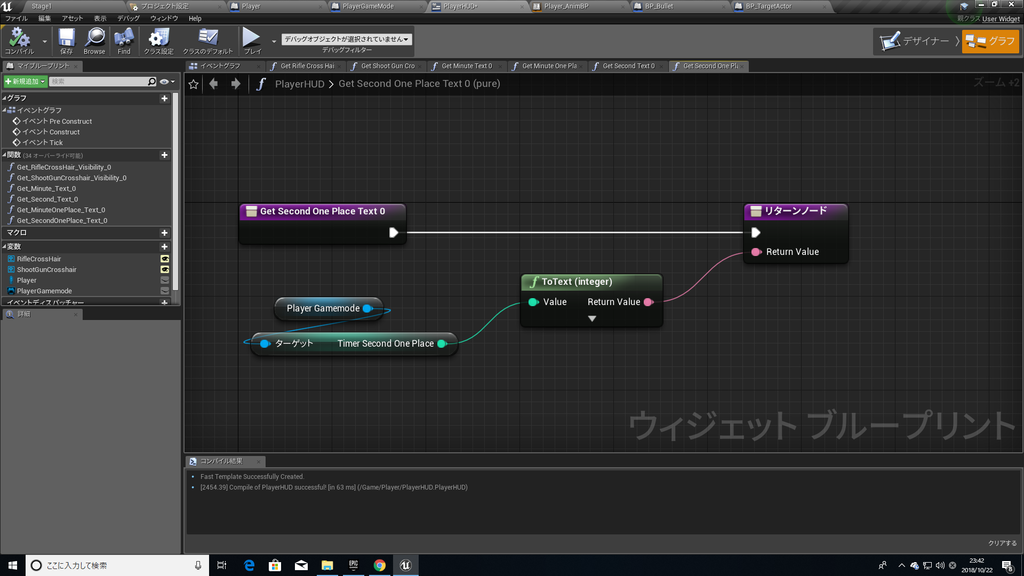Click the My Blueprint search field
This screenshot has height=576, width=1024.
point(103,82)
